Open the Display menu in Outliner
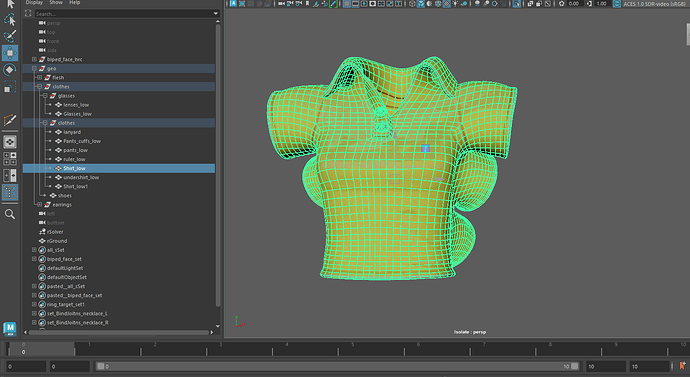This screenshot has height=377, width=690. [x=34, y=3]
